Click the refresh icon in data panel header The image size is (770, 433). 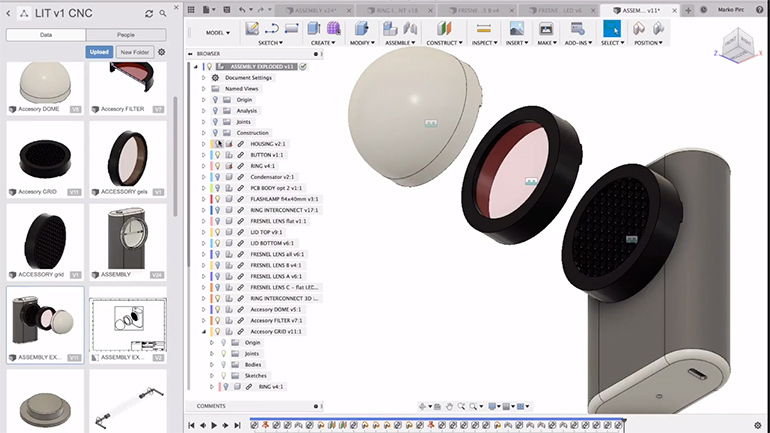coord(149,13)
